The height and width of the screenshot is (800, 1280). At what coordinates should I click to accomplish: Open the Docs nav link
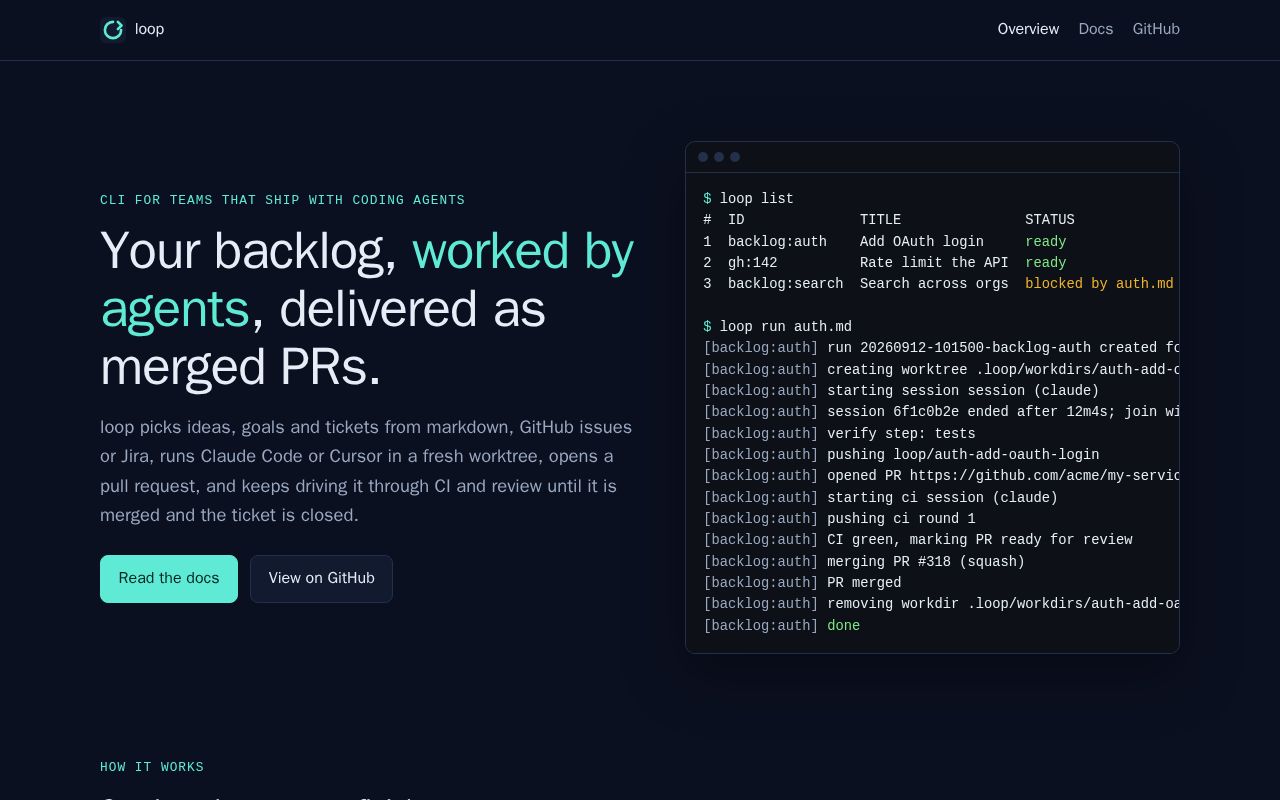pos(1095,29)
